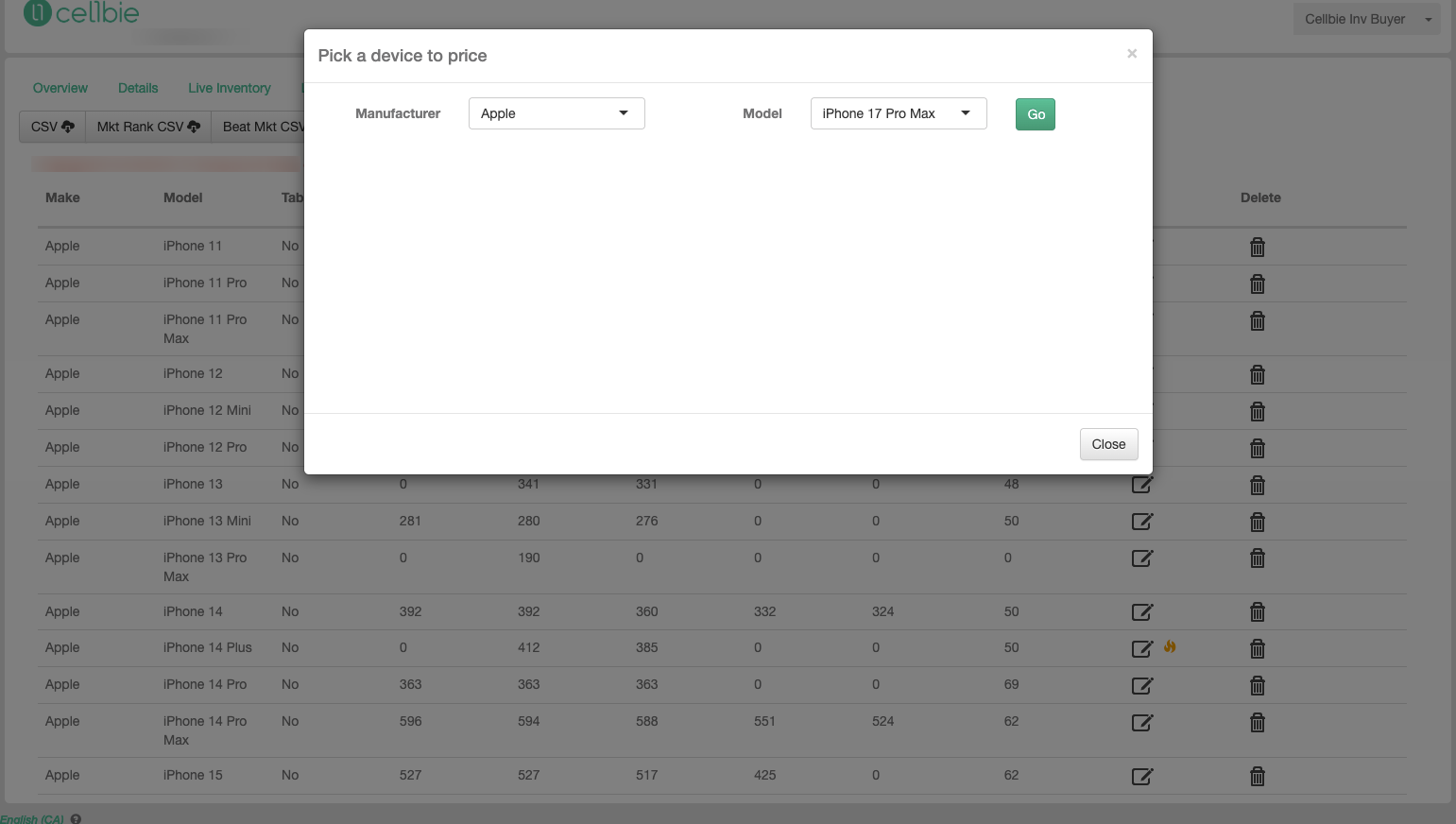Delete the iPhone 13 Mini row
The height and width of the screenshot is (824, 1456).
pos(1257,522)
